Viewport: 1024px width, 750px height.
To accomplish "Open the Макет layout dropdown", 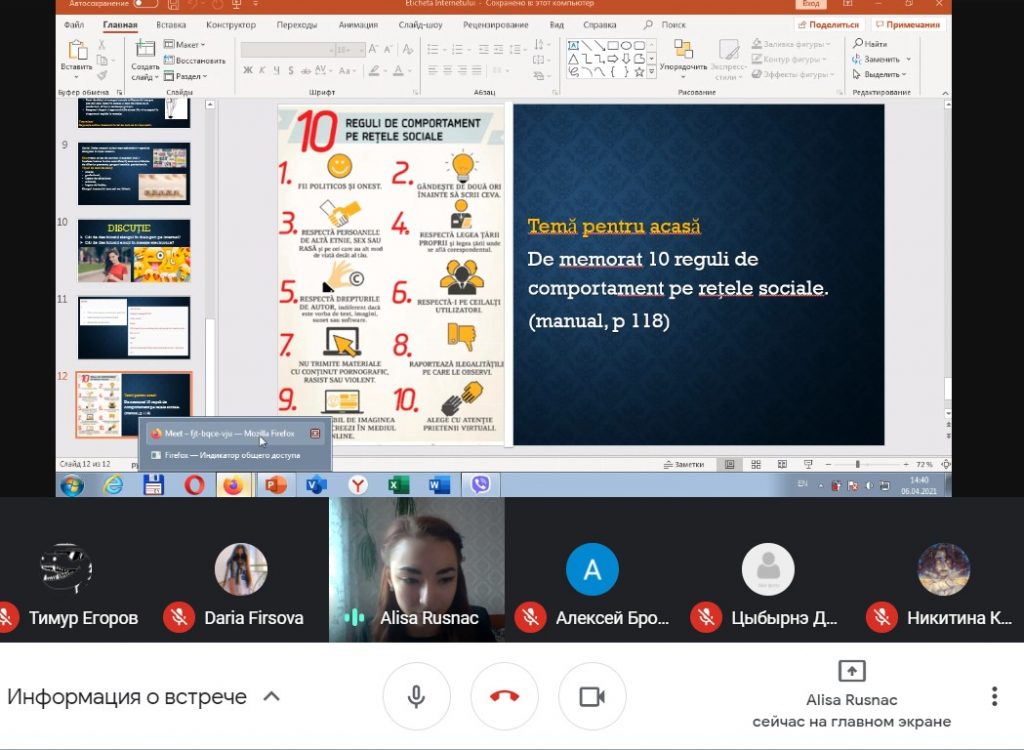I will [x=184, y=44].
